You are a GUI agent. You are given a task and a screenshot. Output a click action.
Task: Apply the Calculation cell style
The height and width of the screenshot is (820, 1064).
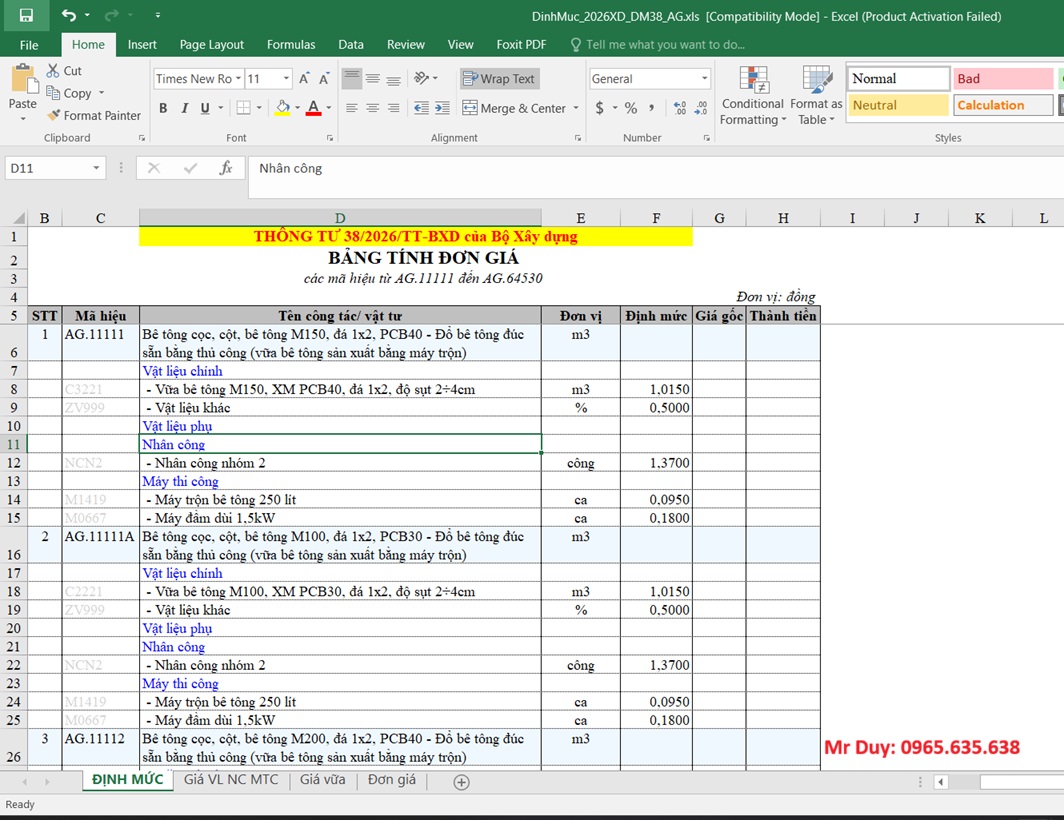[1003, 105]
